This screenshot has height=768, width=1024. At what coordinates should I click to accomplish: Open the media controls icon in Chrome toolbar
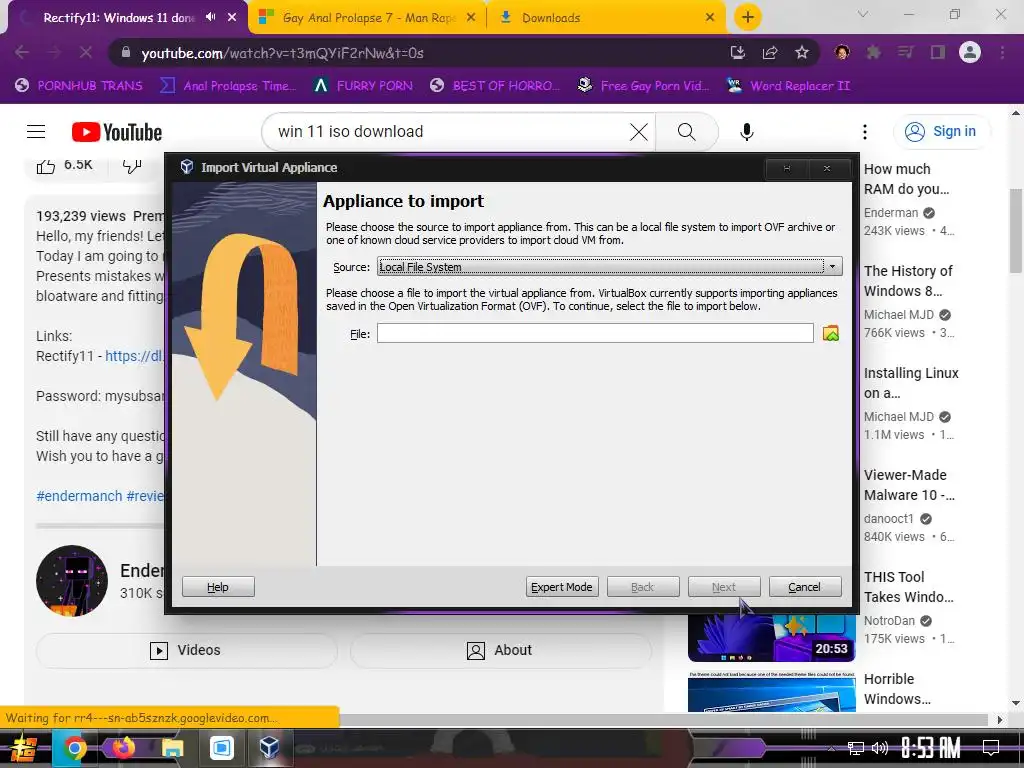click(x=905, y=52)
